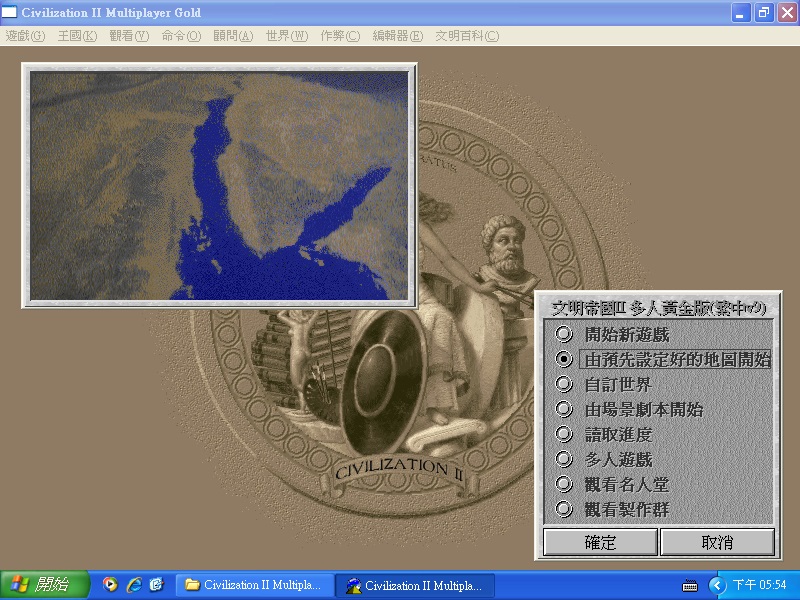This screenshot has height=600, width=800.
Task: Open the 世界(W) menu
Action: pyautogui.click(x=287, y=36)
